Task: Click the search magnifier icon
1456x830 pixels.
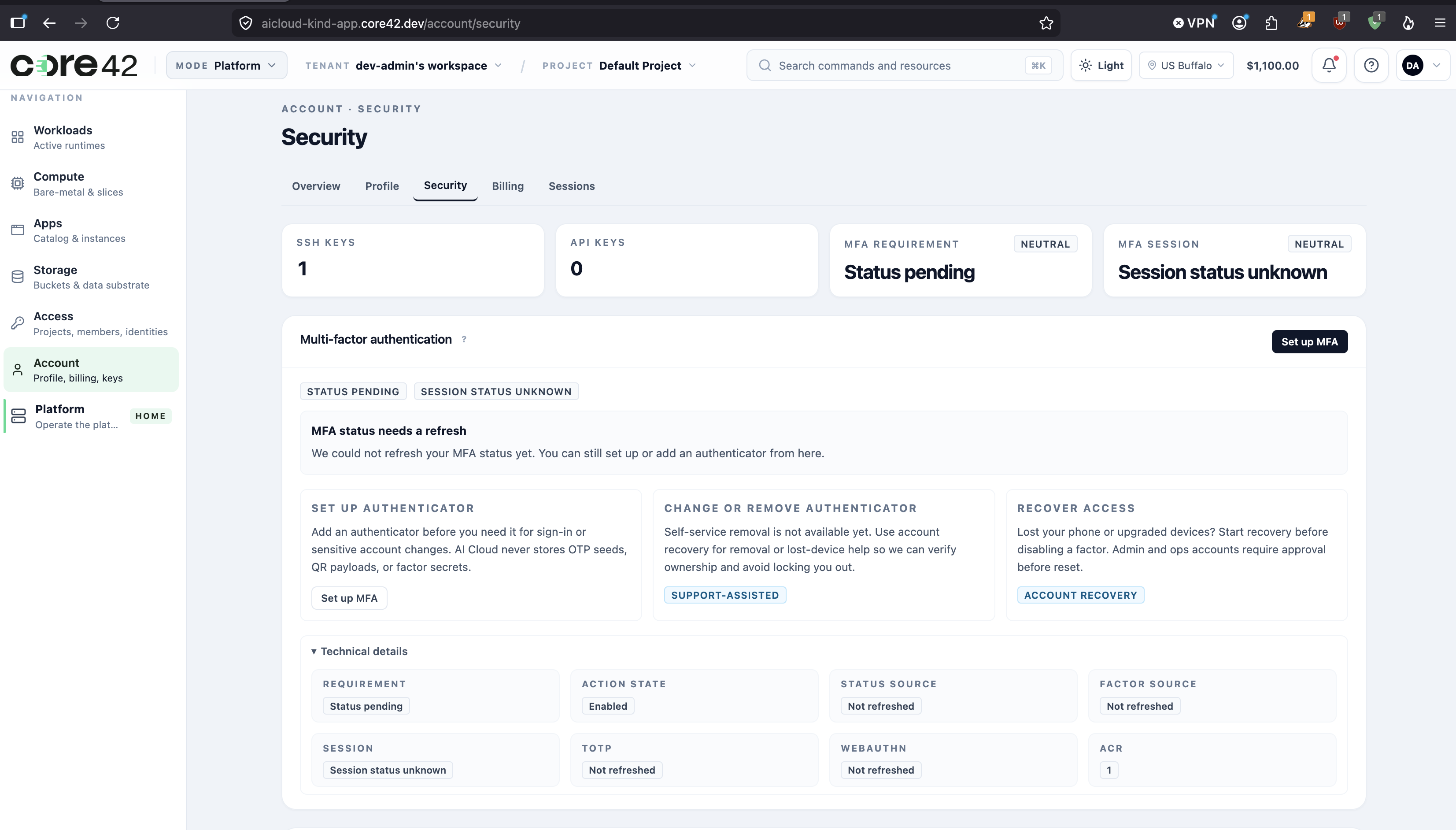Action: point(765,66)
